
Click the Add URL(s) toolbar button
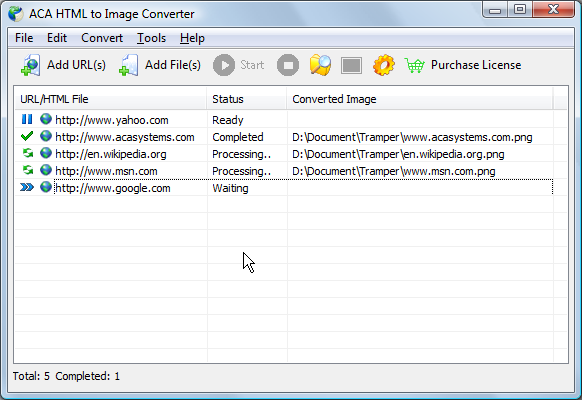click(x=63, y=65)
